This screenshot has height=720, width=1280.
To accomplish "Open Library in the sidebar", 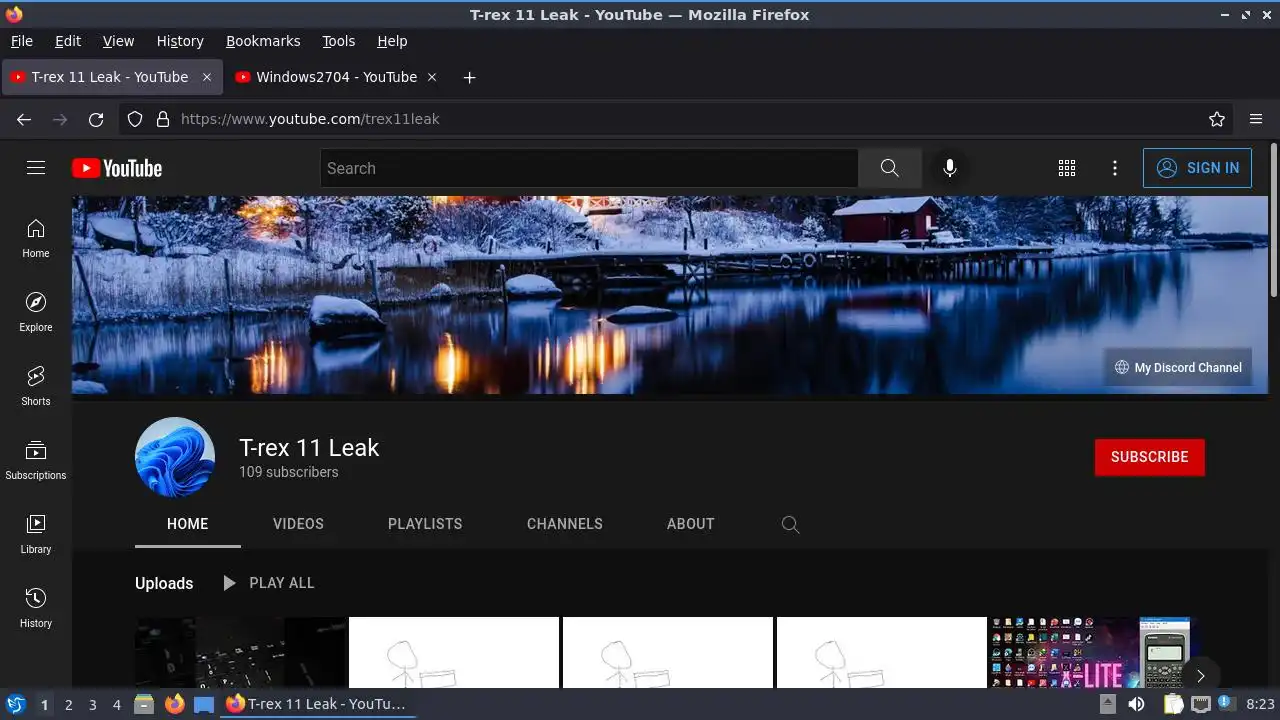I will [x=36, y=534].
